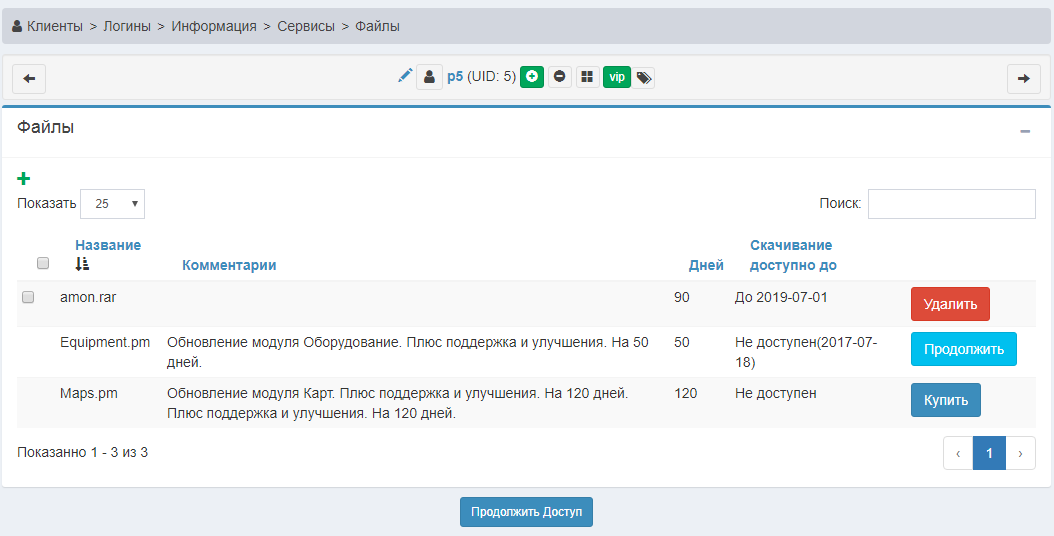Click the green plus circle button
Viewport: 1054px width, 536px height.
pyautogui.click(x=532, y=77)
